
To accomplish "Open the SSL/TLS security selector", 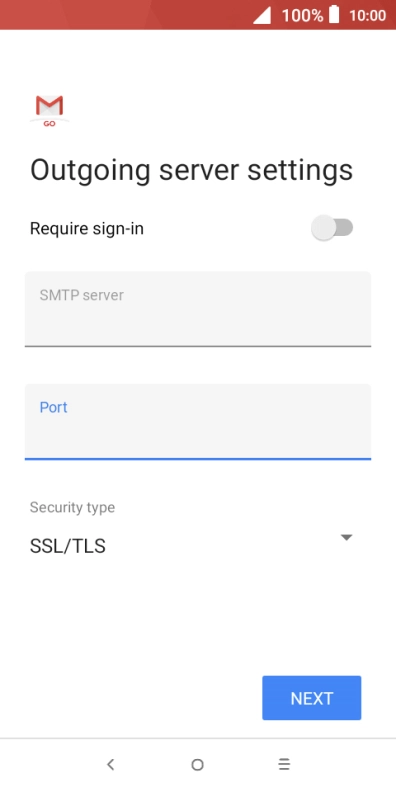I will [191, 546].
